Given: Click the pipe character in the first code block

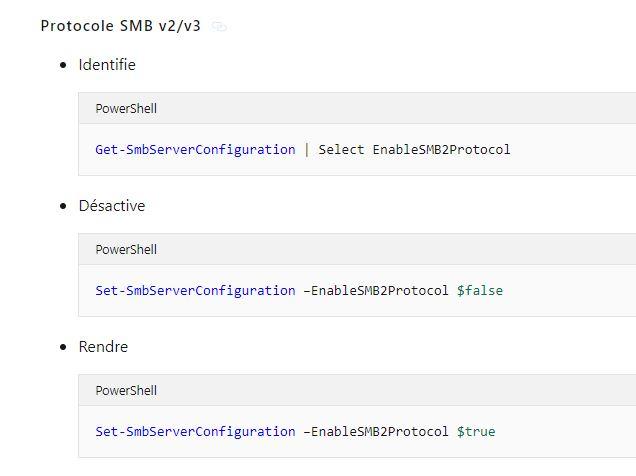Looking at the screenshot, I should [x=307, y=150].
